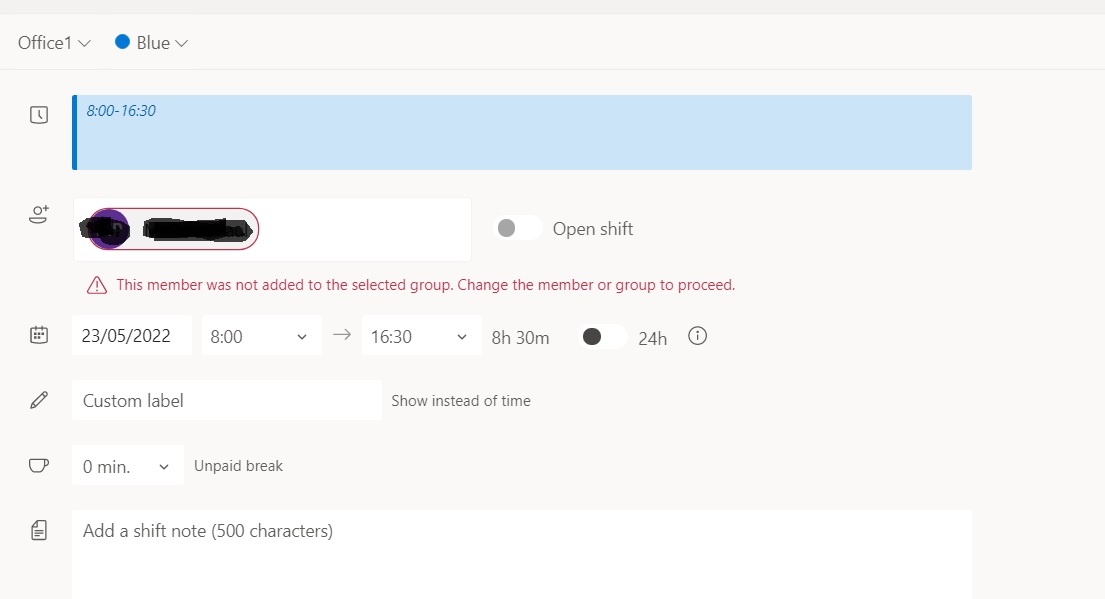This screenshot has width=1105, height=599.
Task: Click the 24h label text
Action: click(x=653, y=338)
